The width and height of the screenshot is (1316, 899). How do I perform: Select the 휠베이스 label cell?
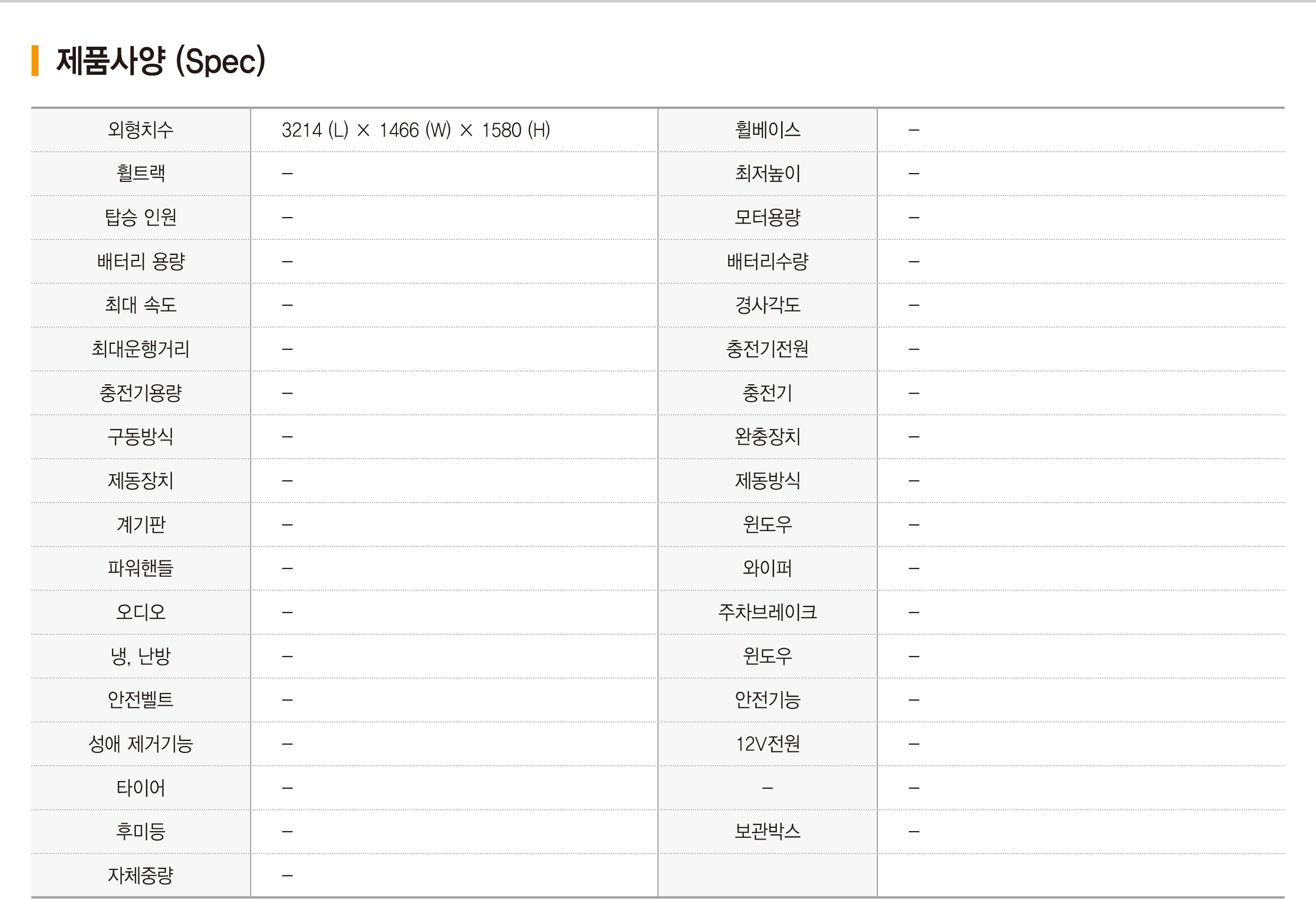pos(767,129)
